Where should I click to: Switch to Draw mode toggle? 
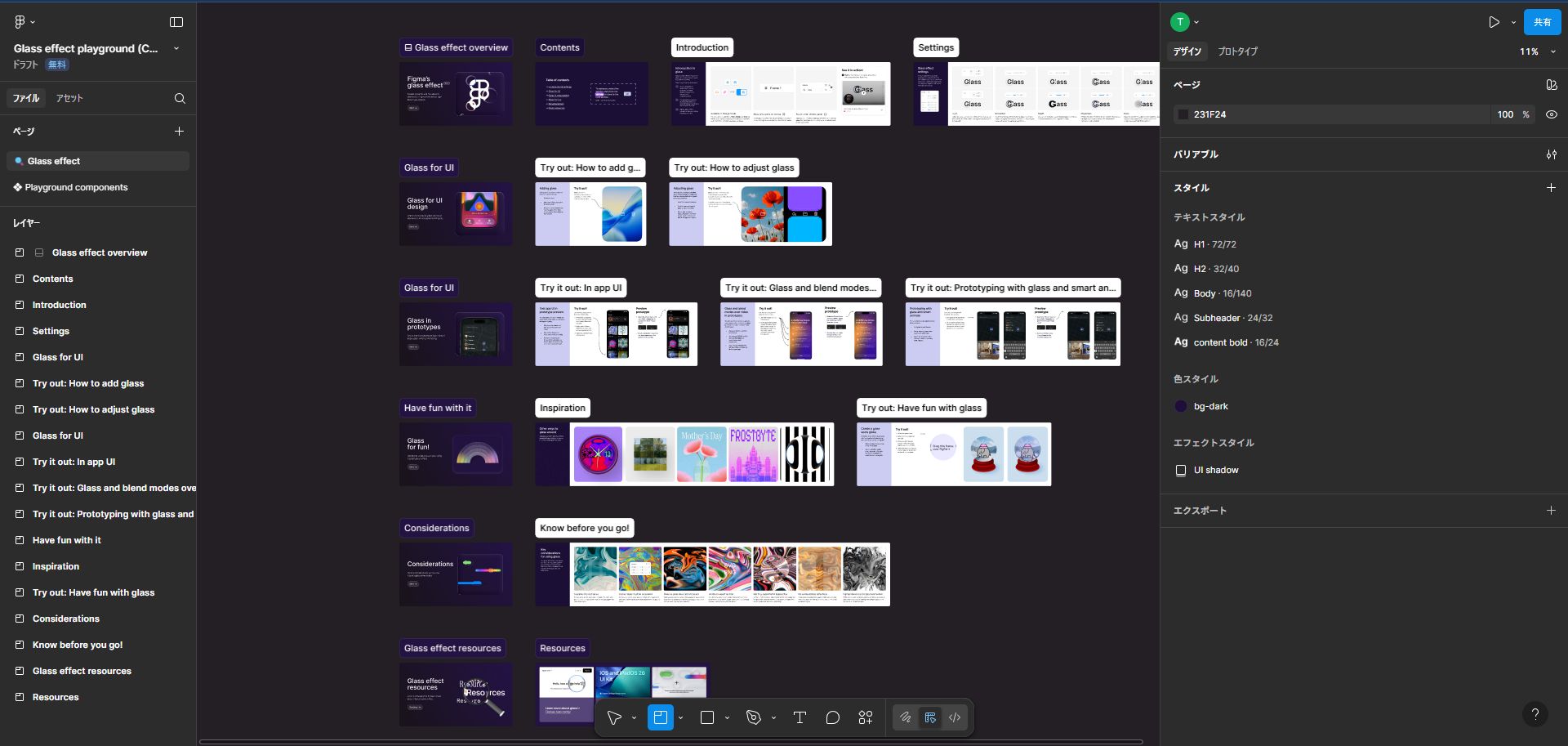(905, 717)
